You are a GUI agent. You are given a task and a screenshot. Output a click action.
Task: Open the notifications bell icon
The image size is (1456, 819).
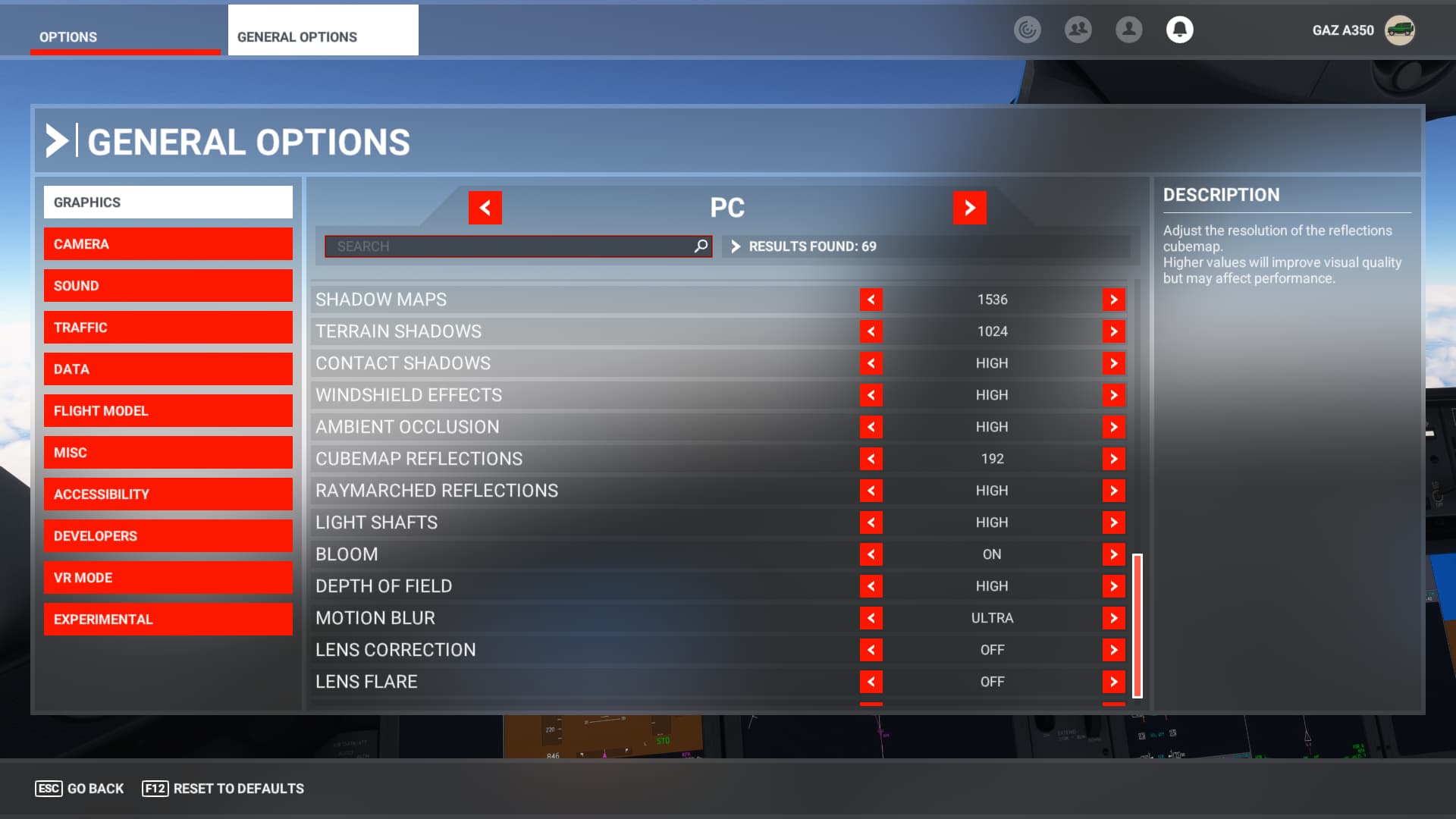coord(1179,30)
